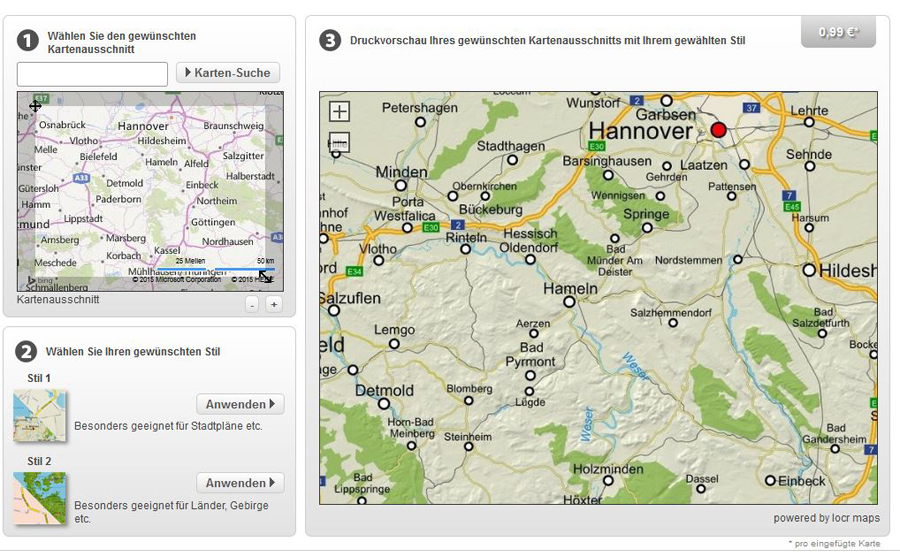Click the 0,99 € price badge
Image resolution: width=900 pixels, height=557 pixels.
[x=838, y=32]
